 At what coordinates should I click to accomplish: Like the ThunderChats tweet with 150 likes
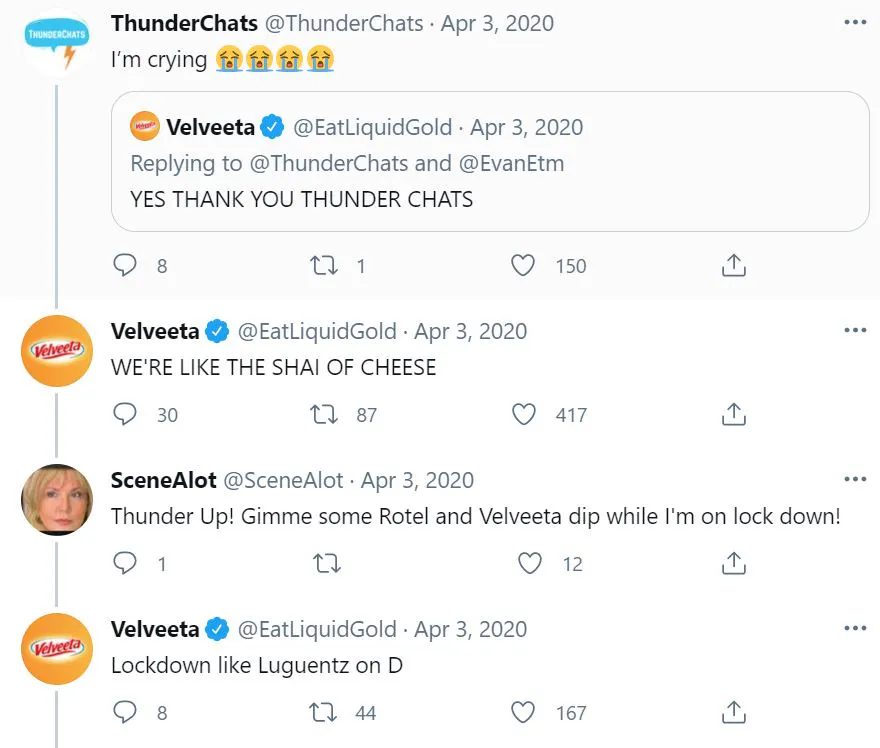523,265
